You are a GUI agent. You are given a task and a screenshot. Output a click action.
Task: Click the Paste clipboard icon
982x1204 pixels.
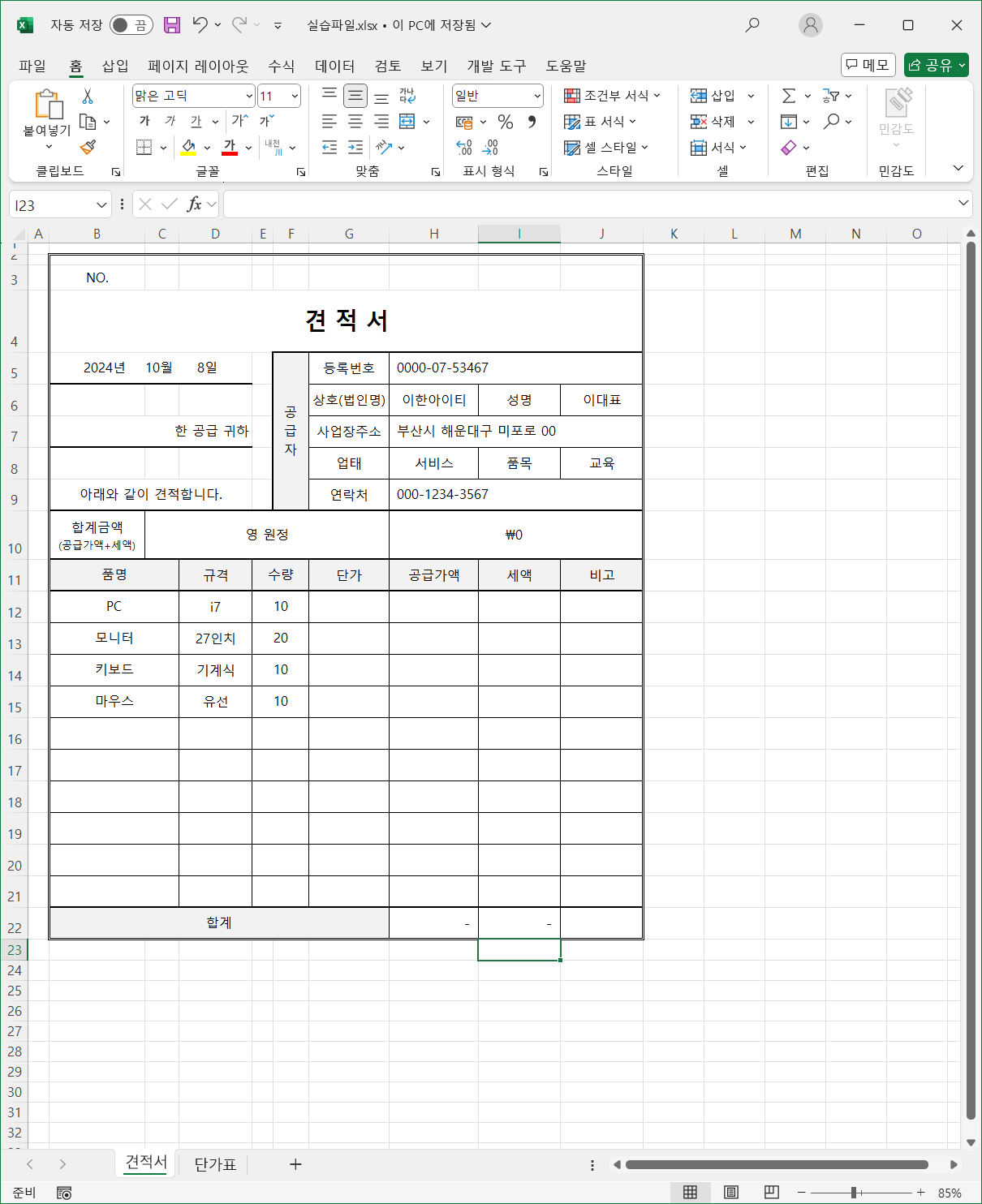click(48, 105)
